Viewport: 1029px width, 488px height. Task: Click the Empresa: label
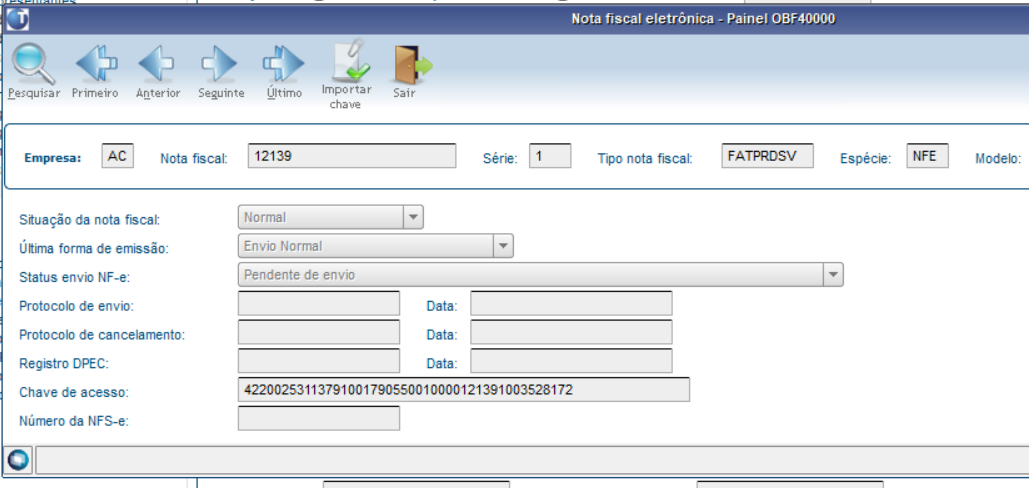pos(52,158)
